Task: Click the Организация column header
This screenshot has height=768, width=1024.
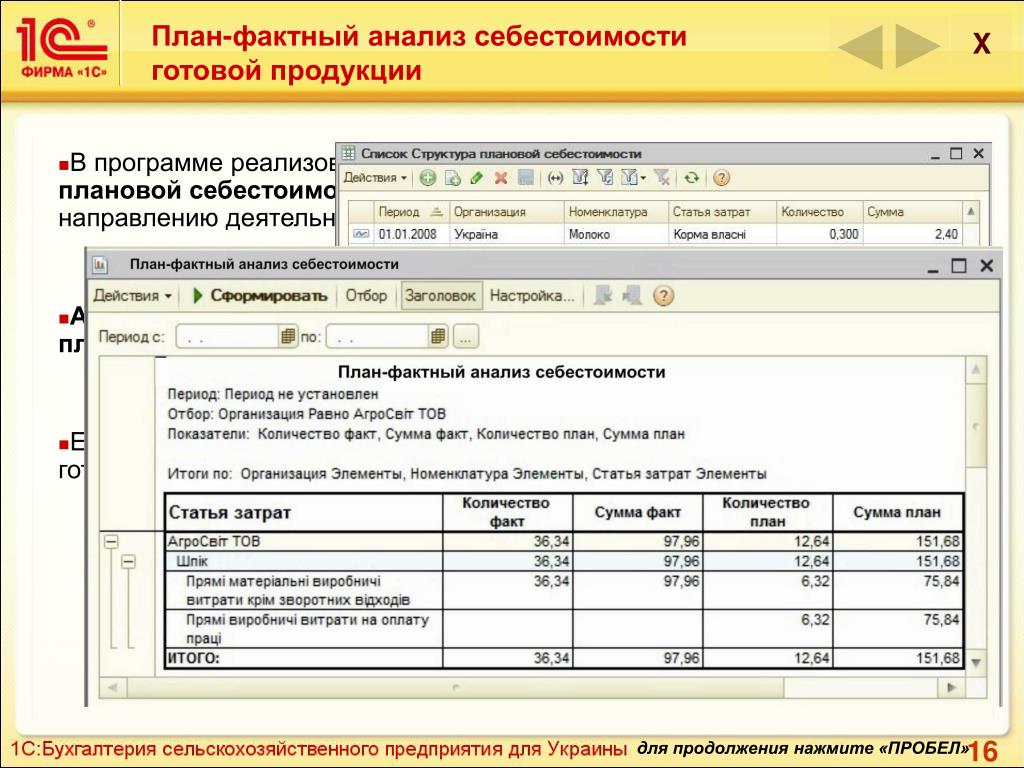Action: tap(506, 212)
